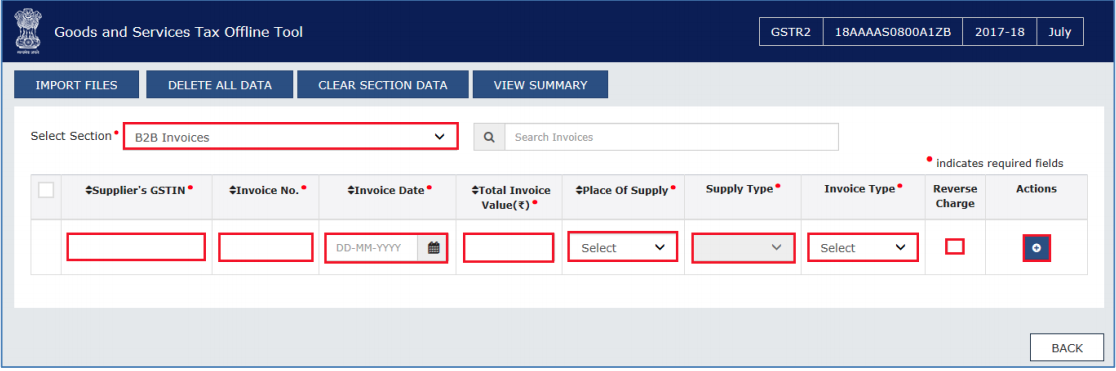
Task: Open VIEW SUMMARY
Action: pos(540,85)
